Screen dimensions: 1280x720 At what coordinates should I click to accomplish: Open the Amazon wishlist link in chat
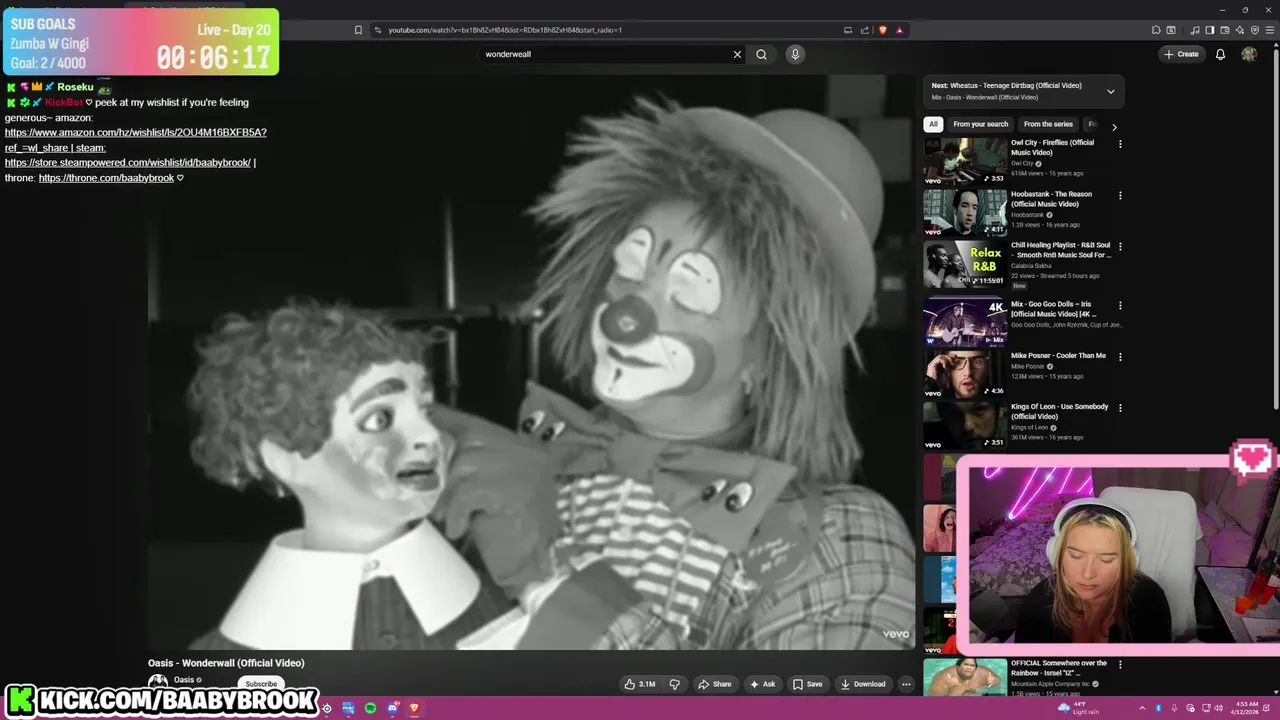pyautogui.click(x=136, y=139)
